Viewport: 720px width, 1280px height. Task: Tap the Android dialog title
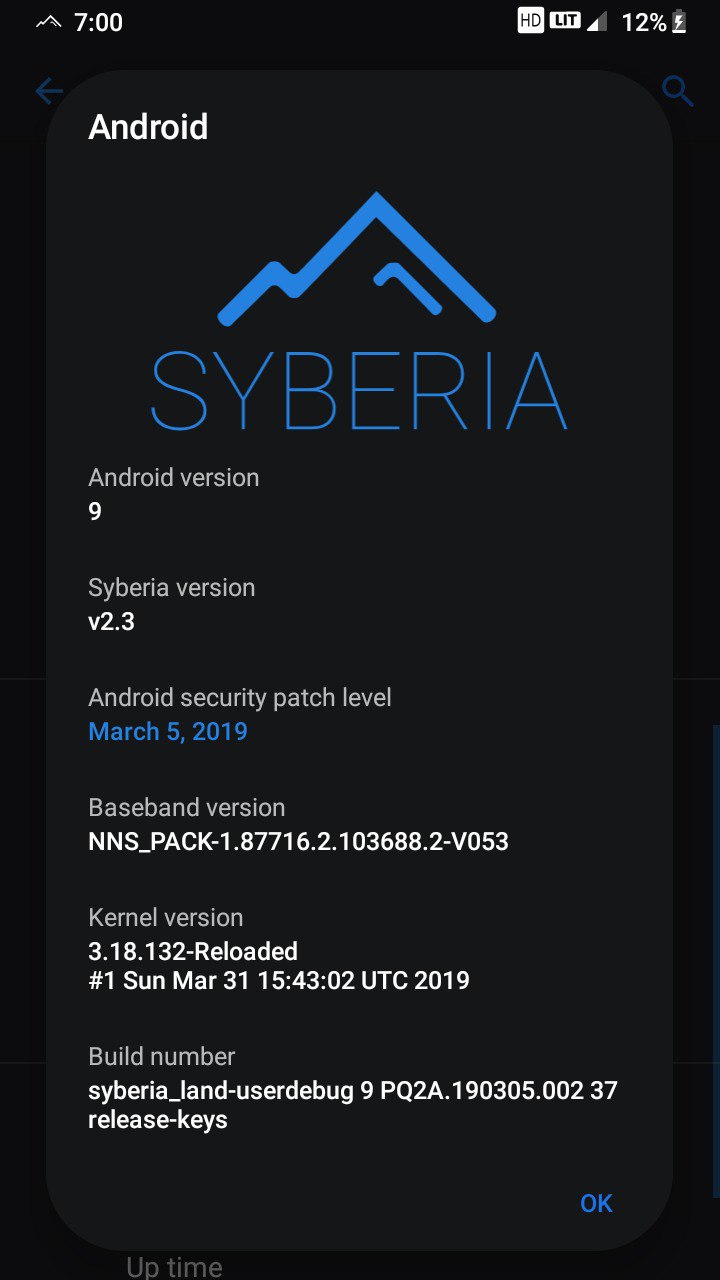148,127
